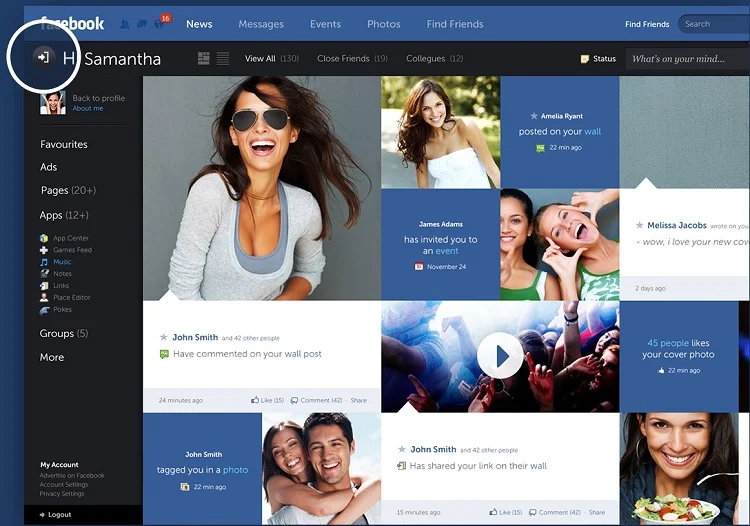Click Comment (42) bubble on 15 minutes ago post
The width and height of the screenshot is (750, 526).
(x=532, y=513)
